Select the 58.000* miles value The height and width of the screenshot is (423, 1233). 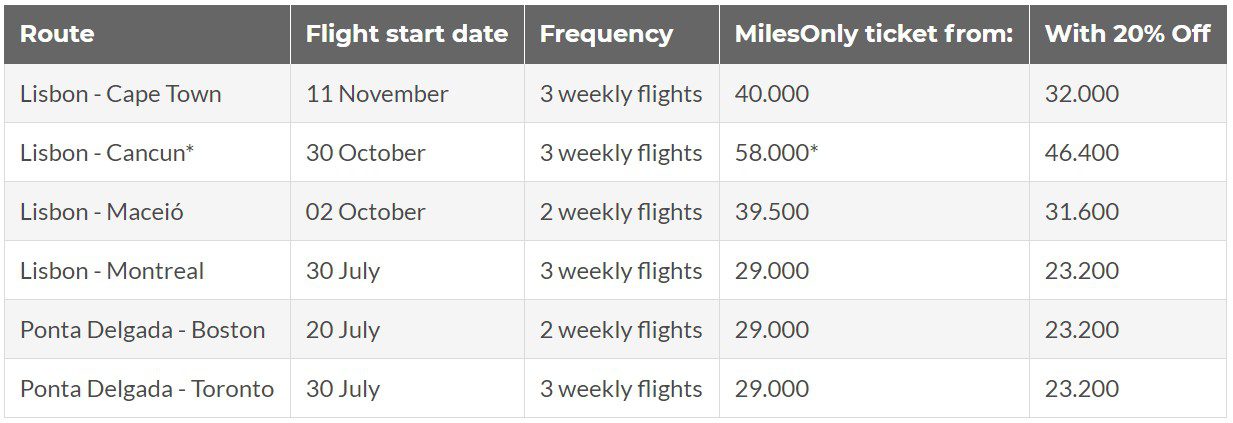tap(777, 153)
